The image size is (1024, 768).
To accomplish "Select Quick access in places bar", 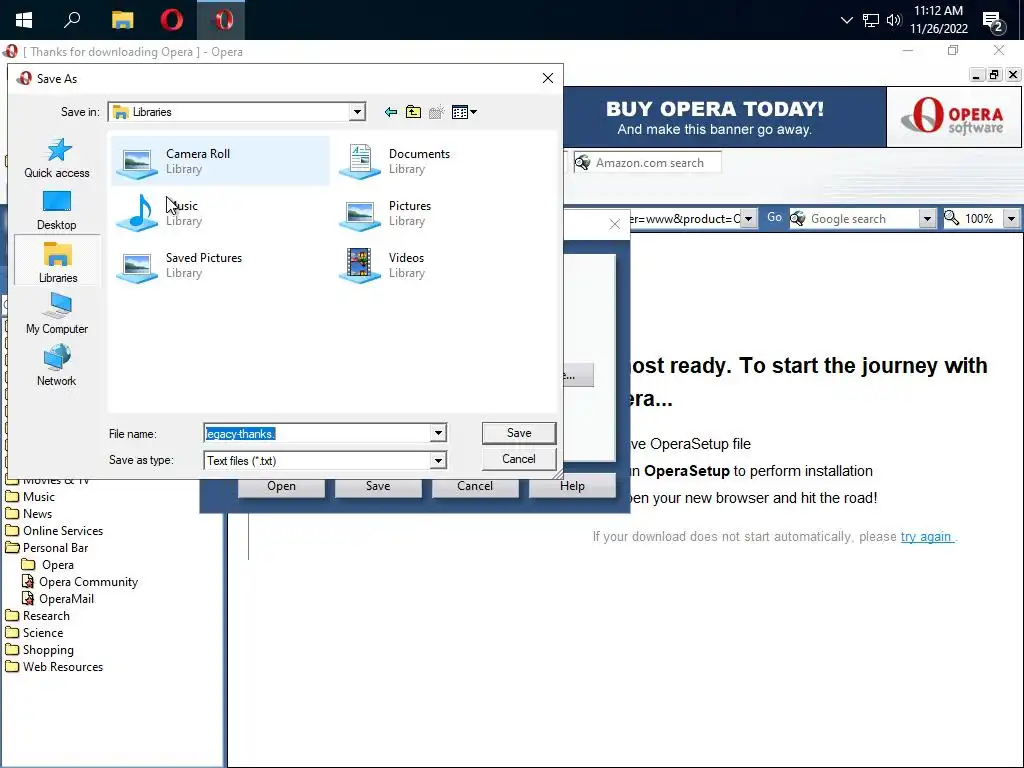I will point(57,158).
